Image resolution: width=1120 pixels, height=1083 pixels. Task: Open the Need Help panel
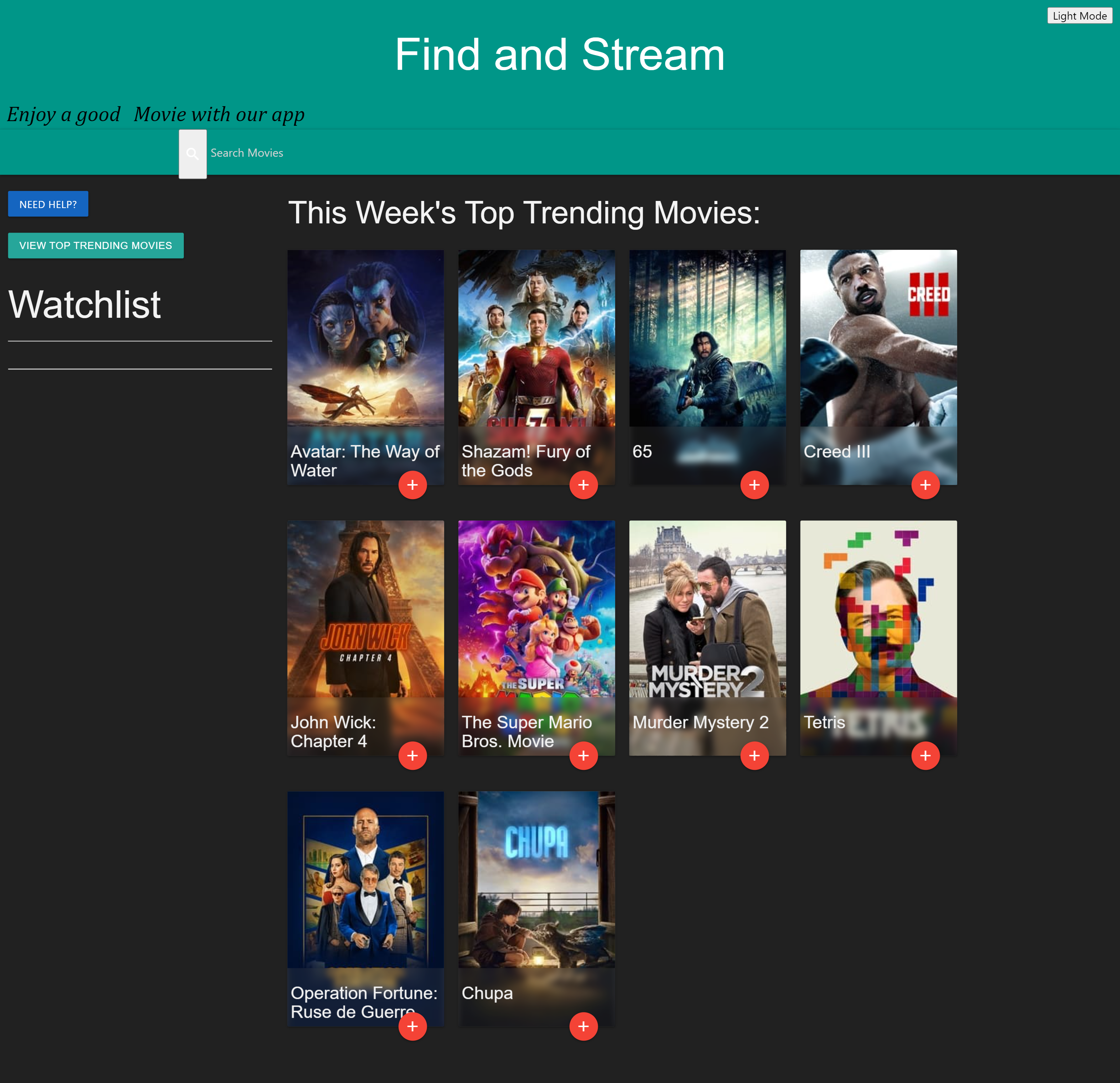48,203
